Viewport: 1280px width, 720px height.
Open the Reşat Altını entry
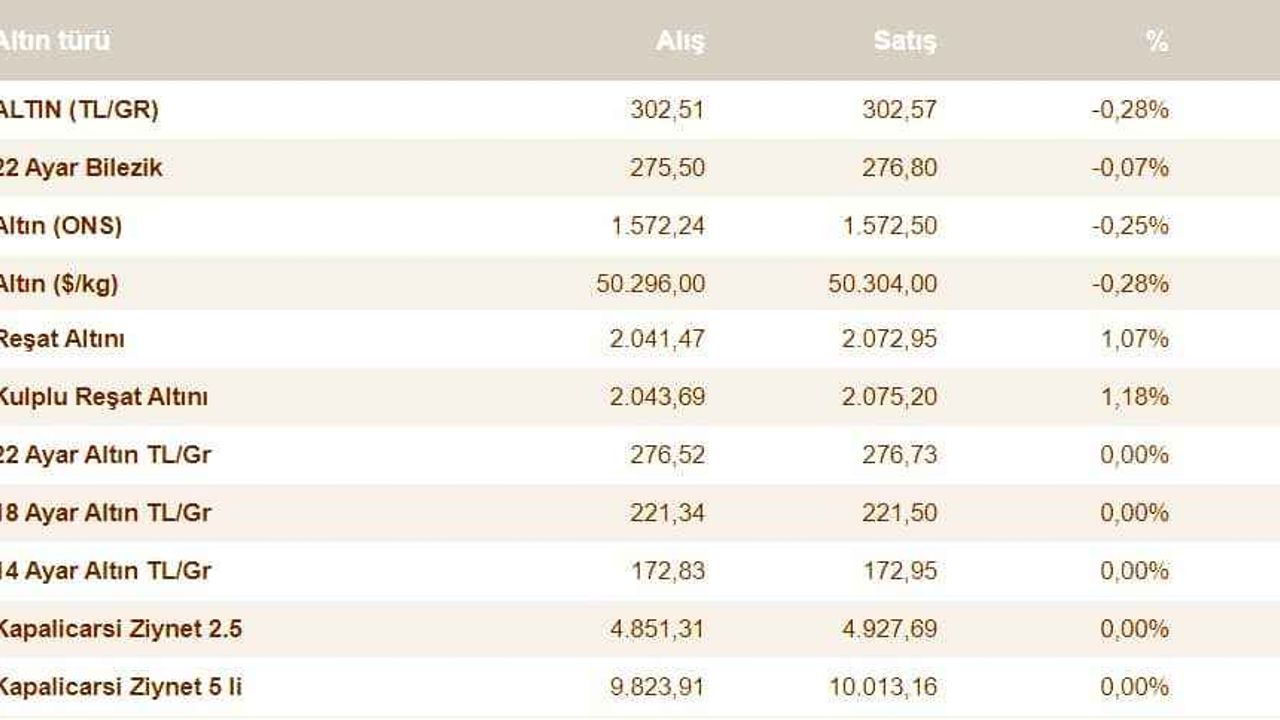(62, 339)
